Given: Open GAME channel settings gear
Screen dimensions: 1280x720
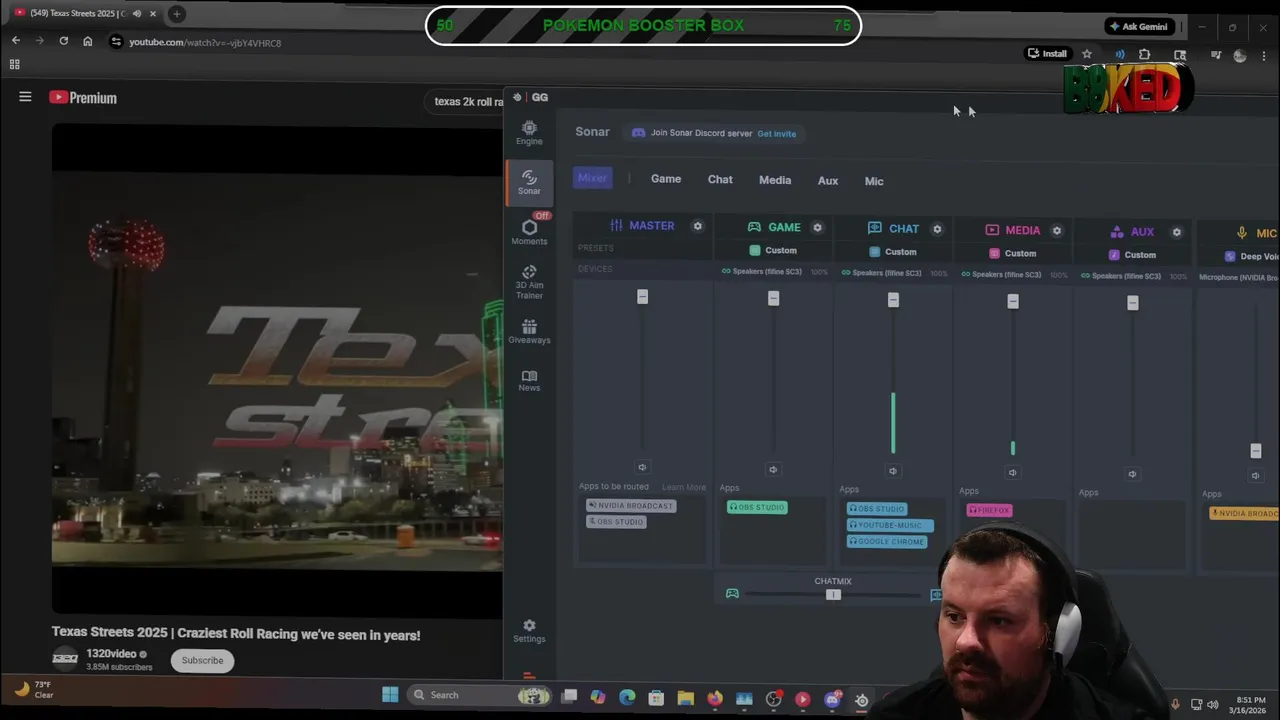Looking at the screenshot, I should [817, 228].
